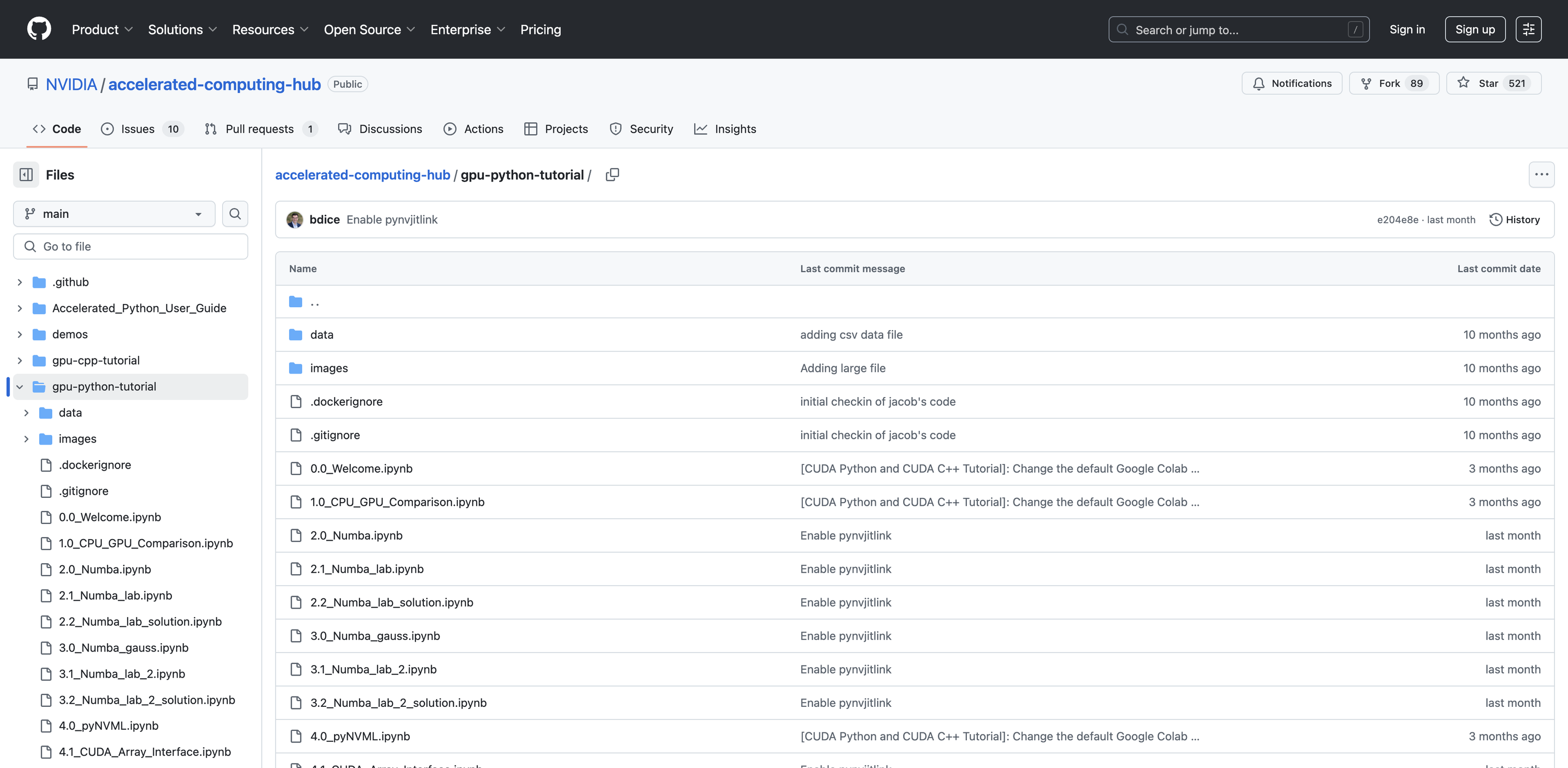Open the Enterprise dropdown menu
The image size is (1568, 768).
[x=467, y=29]
